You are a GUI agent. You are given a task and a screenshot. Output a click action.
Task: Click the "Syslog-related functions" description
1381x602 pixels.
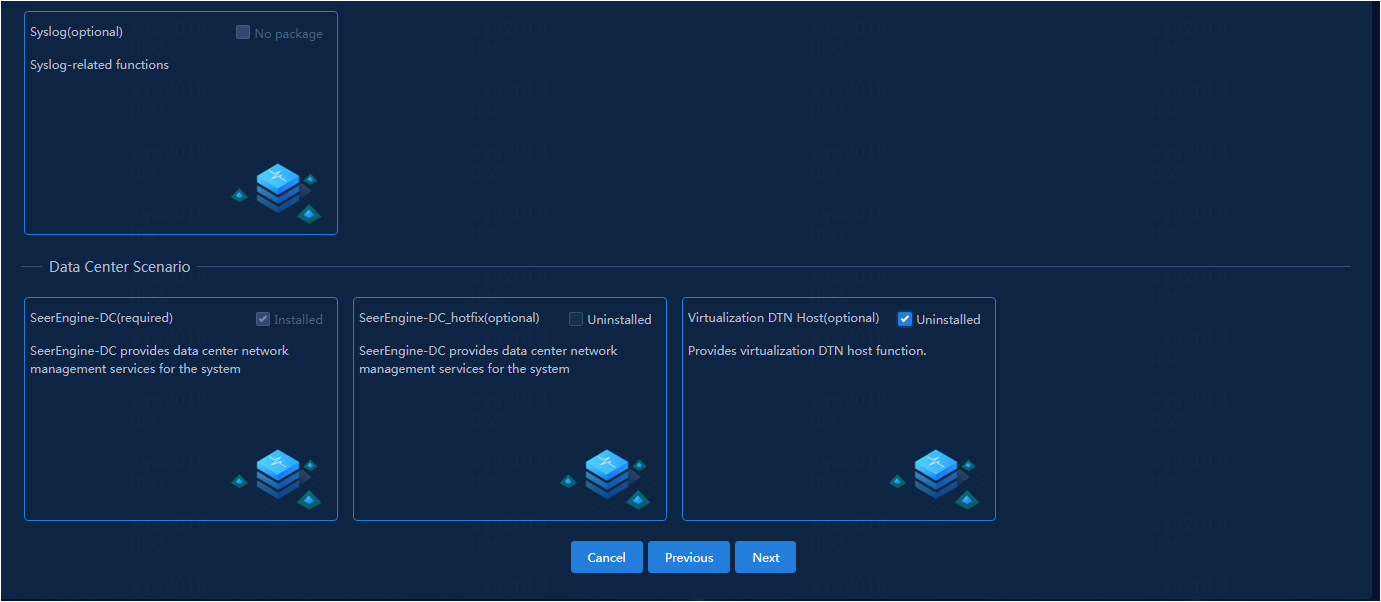click(x=100, y=65)
